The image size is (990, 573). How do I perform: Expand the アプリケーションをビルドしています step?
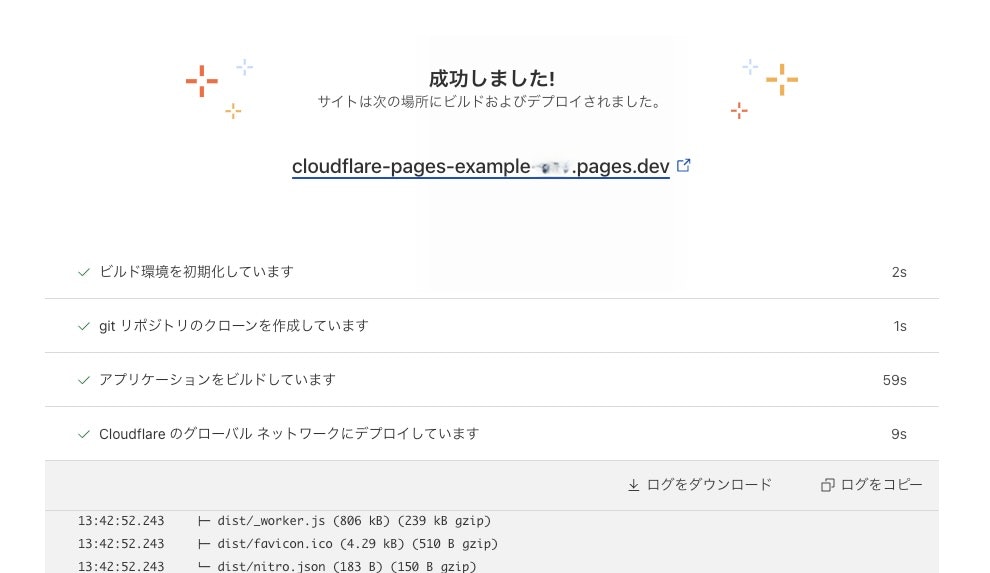tap(492, 380)
